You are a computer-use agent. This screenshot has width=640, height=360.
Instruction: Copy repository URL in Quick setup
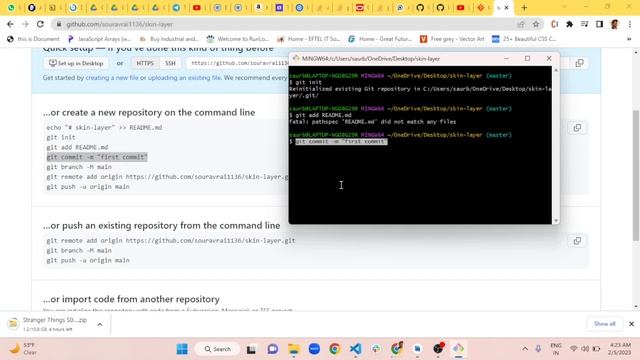[579, 63]
